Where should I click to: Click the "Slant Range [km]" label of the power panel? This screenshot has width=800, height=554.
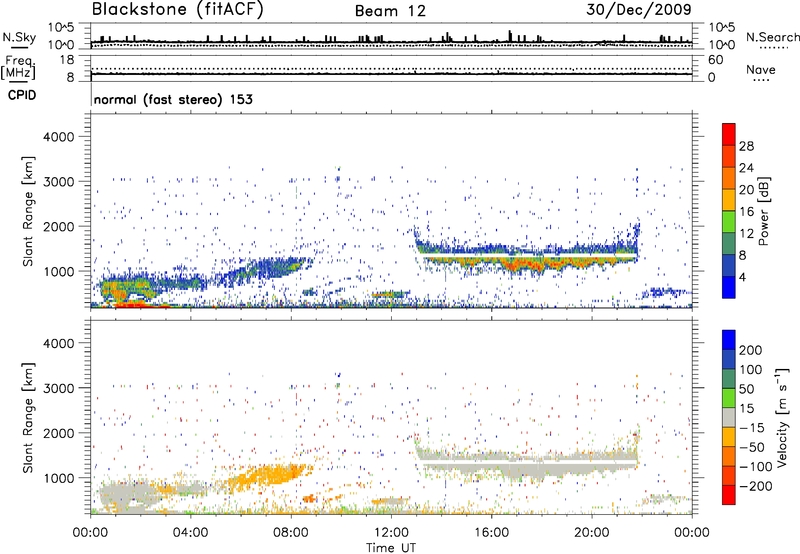pyautogui.click(x=28, y=211)
